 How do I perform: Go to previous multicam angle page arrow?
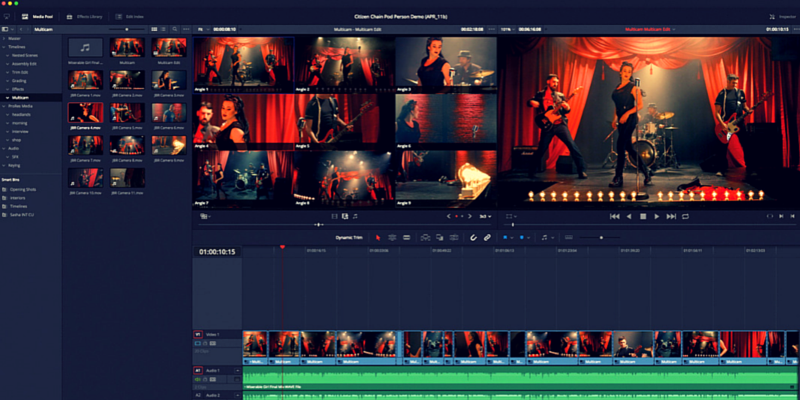[449, 216]
